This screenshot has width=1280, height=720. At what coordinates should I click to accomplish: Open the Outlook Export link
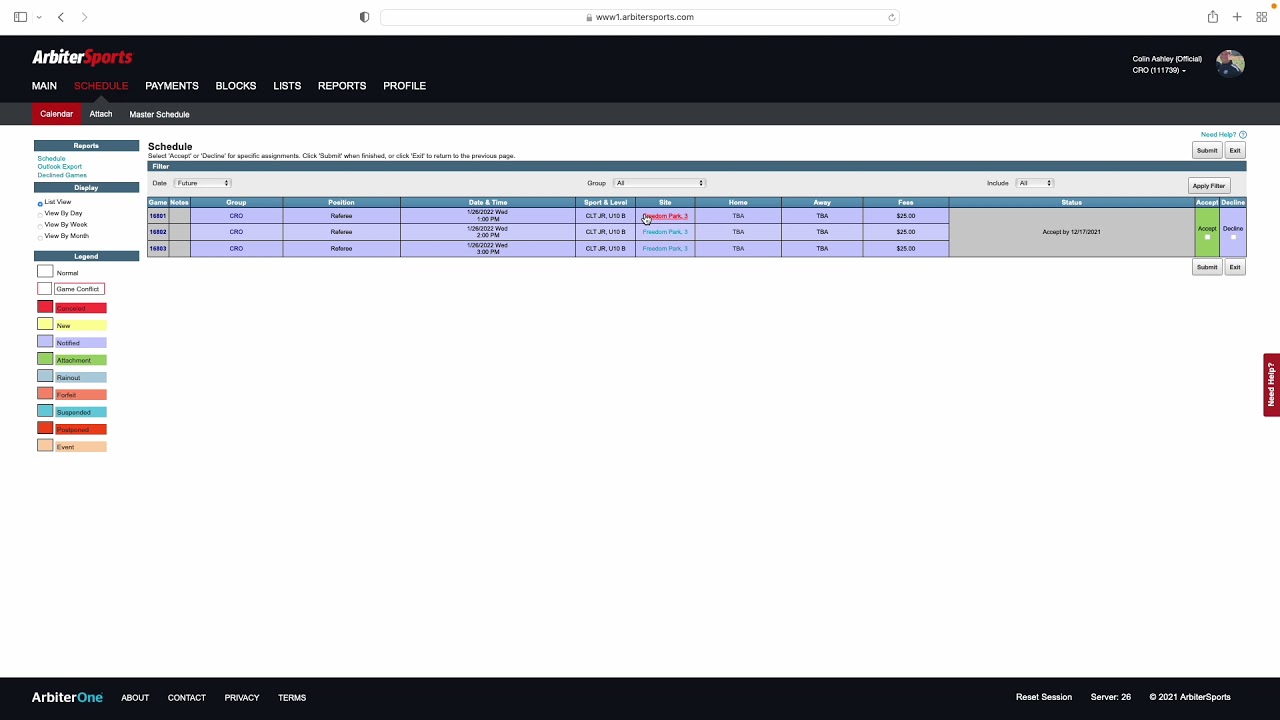click(x=60, y=167)
